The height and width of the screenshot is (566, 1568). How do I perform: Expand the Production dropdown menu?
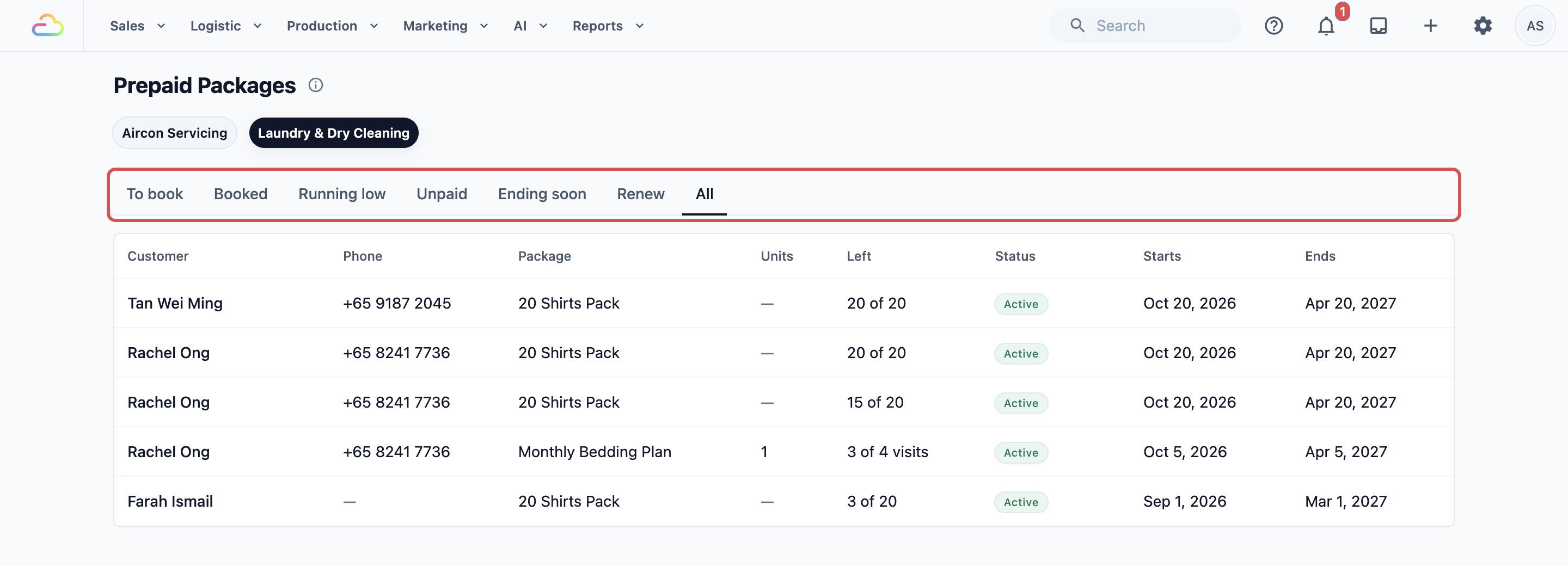[x=332, y=26]
